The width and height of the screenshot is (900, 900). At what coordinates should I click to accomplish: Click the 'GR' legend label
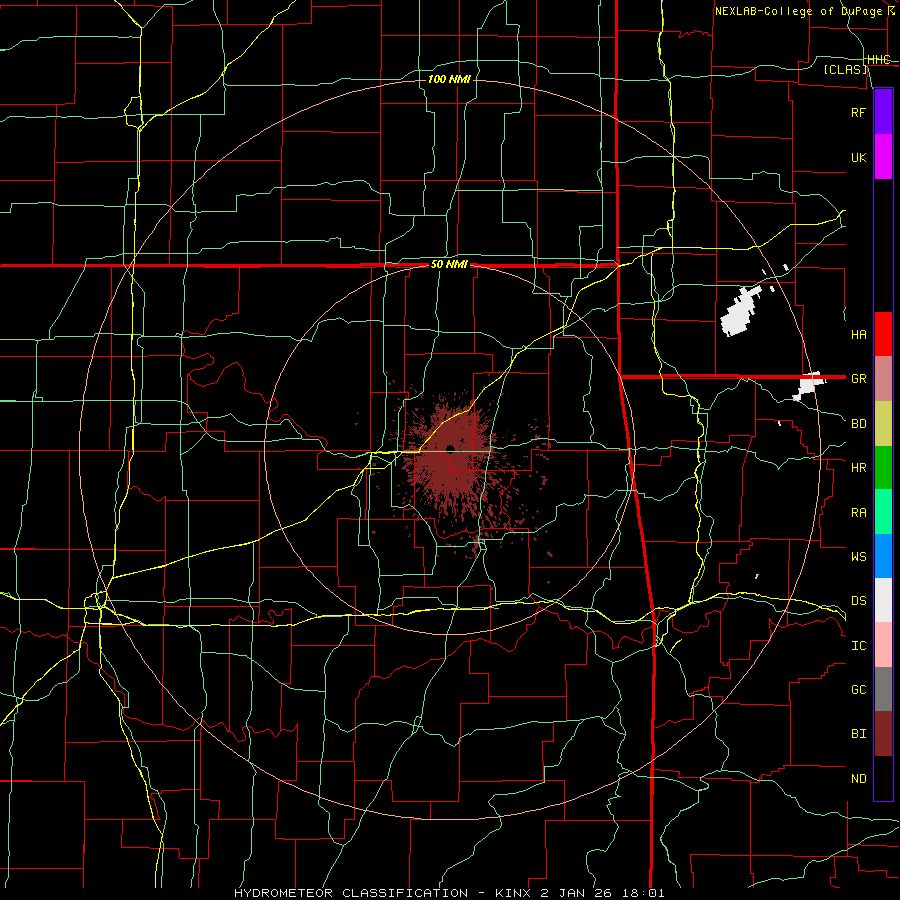[x=859, y=379]
